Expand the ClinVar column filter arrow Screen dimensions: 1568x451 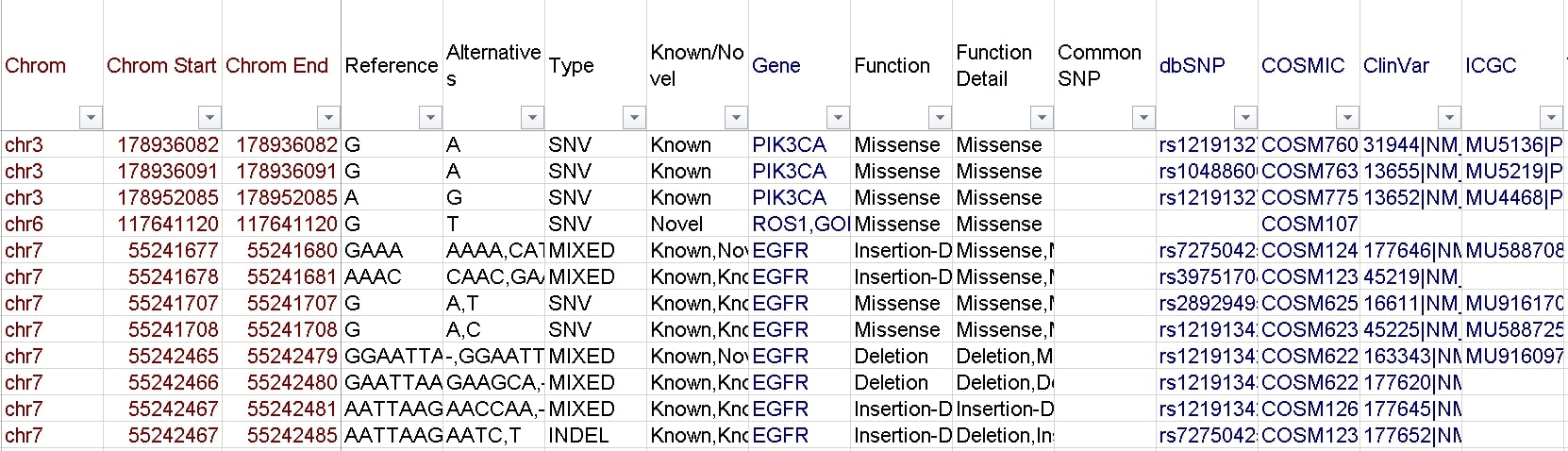click(x=1449, y=118)
